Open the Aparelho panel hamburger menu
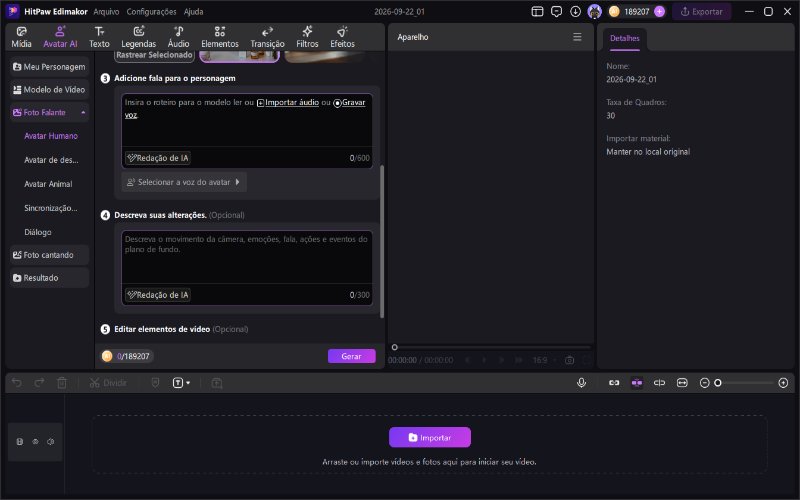 [577, 37]
